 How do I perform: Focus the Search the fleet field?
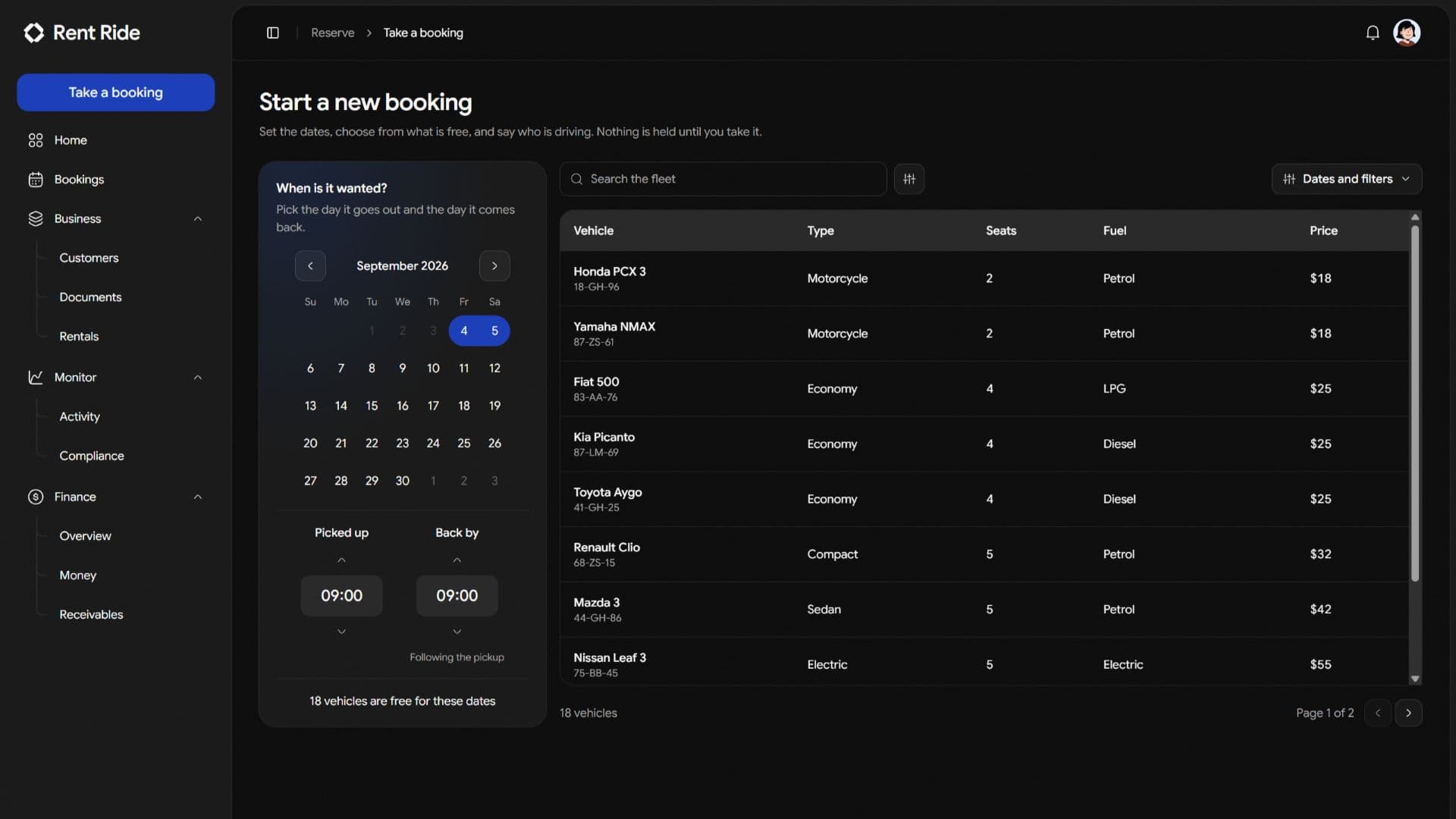click(x=723, y=179)
